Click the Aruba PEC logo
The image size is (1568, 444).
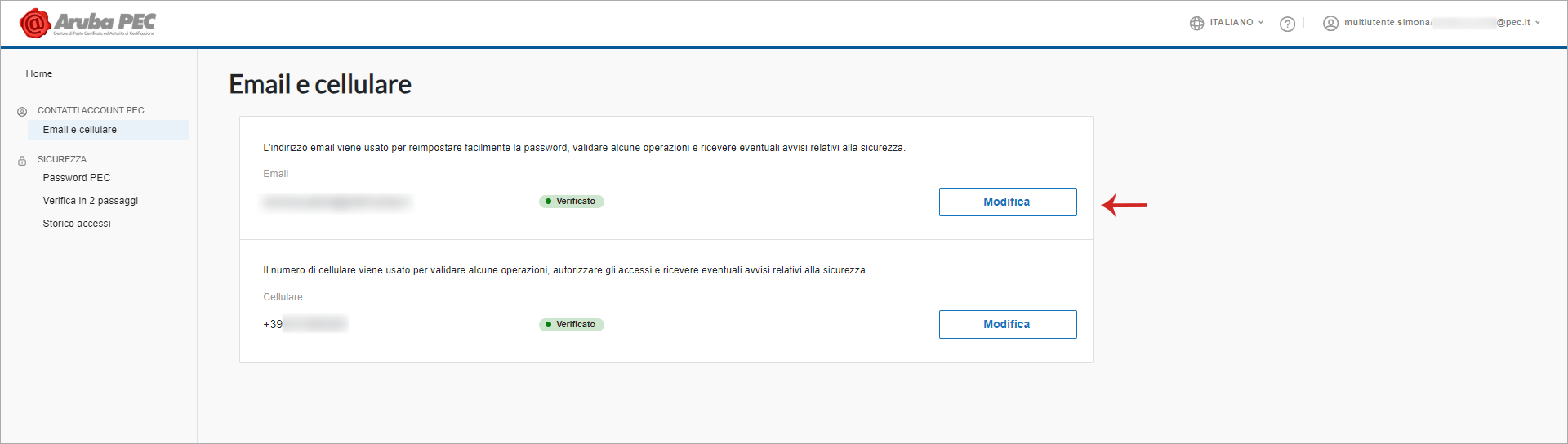click(87, 24)
